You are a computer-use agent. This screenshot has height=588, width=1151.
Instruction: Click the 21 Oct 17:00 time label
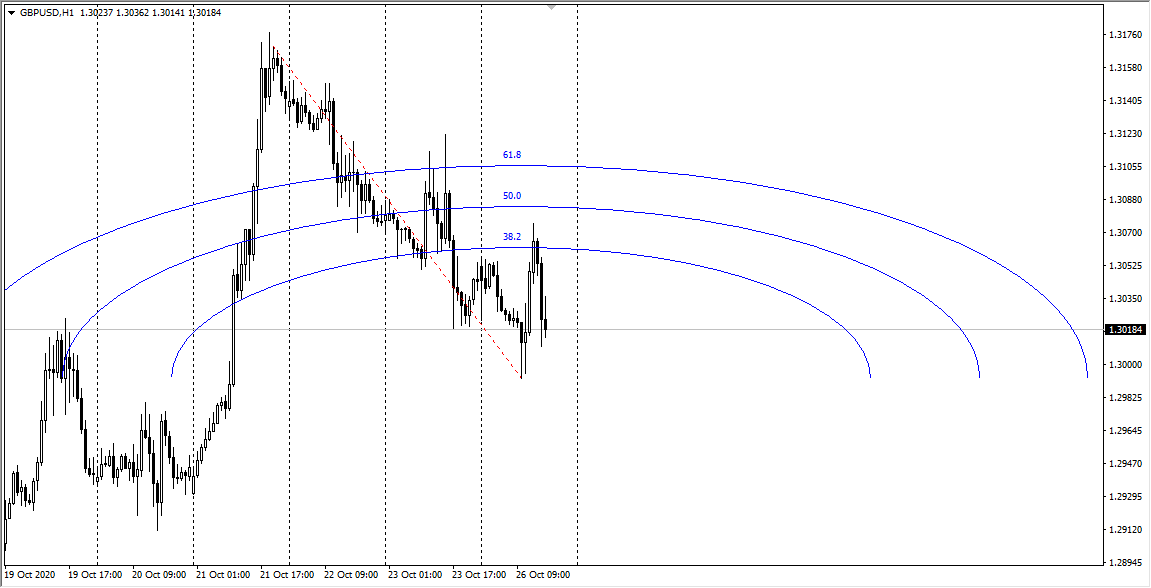286,576
